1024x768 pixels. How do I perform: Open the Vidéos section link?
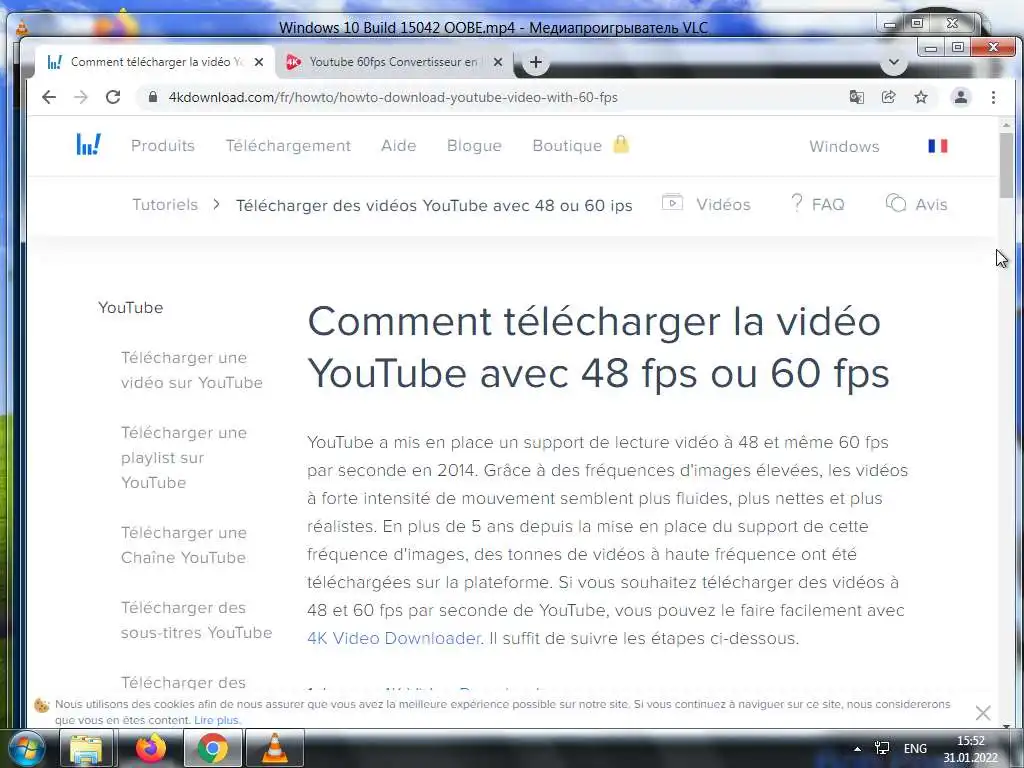[x=723, y=204]
